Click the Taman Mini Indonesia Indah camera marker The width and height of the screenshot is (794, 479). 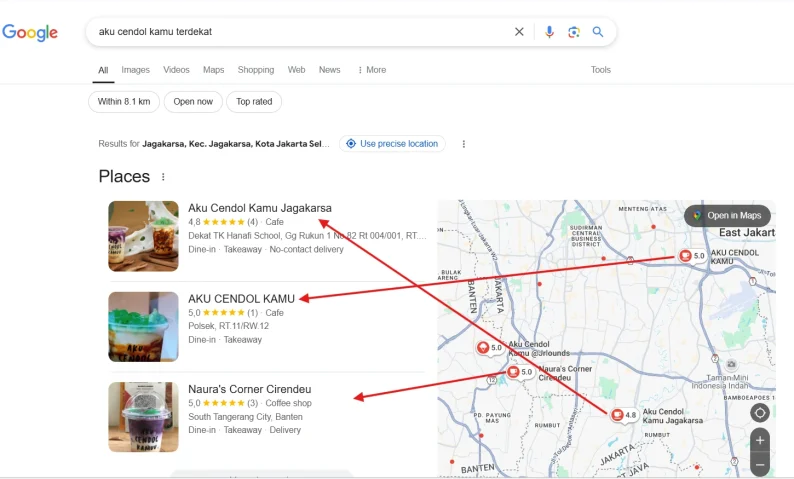(731, 364)
